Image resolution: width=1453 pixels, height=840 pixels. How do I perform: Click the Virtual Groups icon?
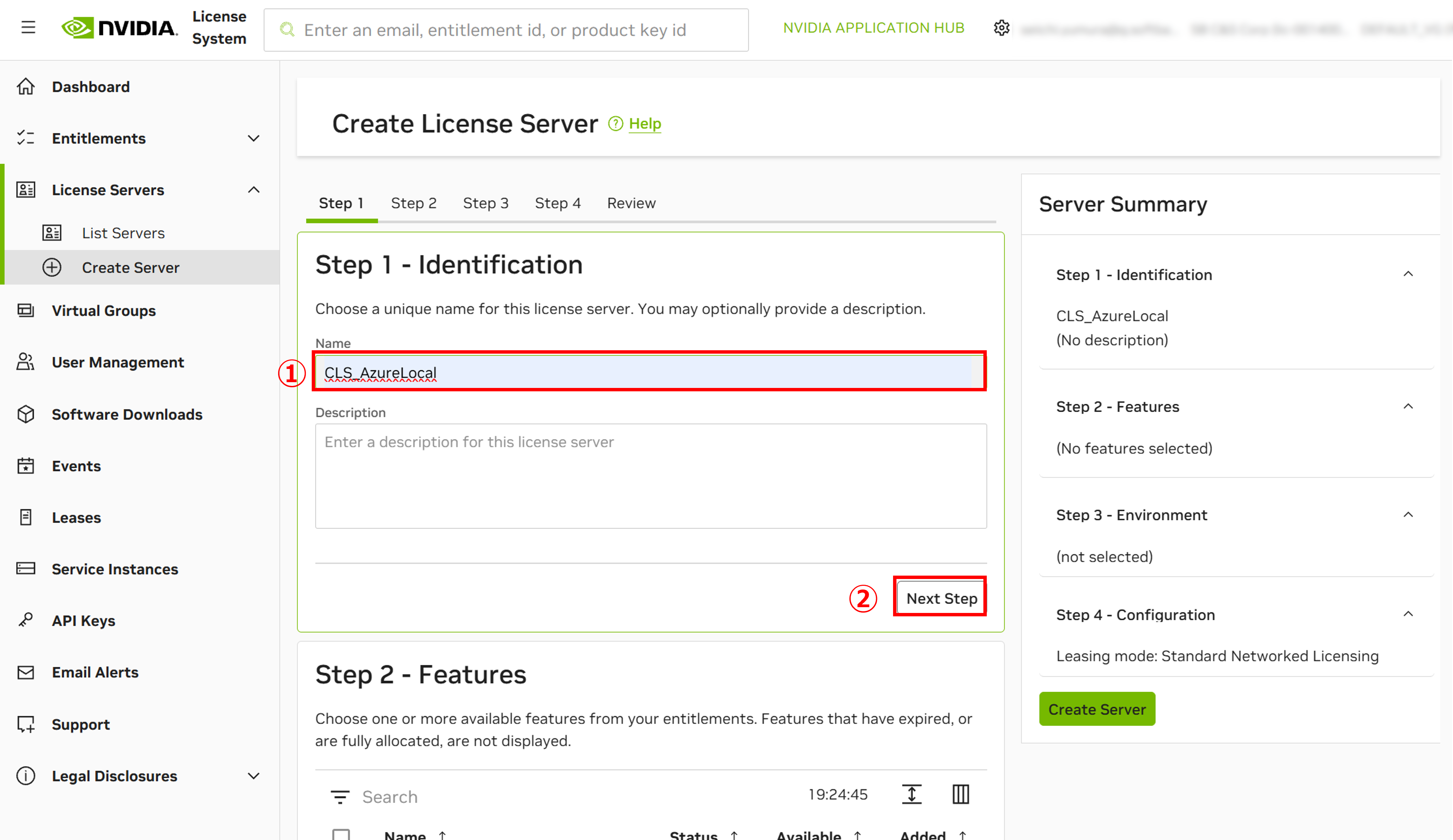pyautogui.click(x=26, y=311)
